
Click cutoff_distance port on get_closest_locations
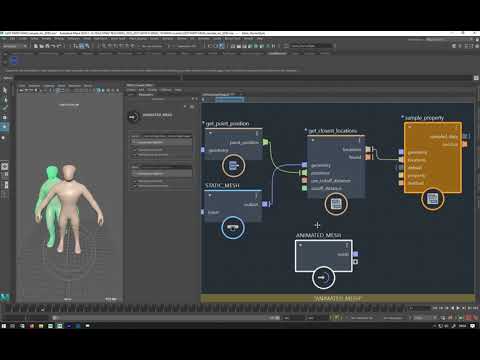(x=304, y=188)
